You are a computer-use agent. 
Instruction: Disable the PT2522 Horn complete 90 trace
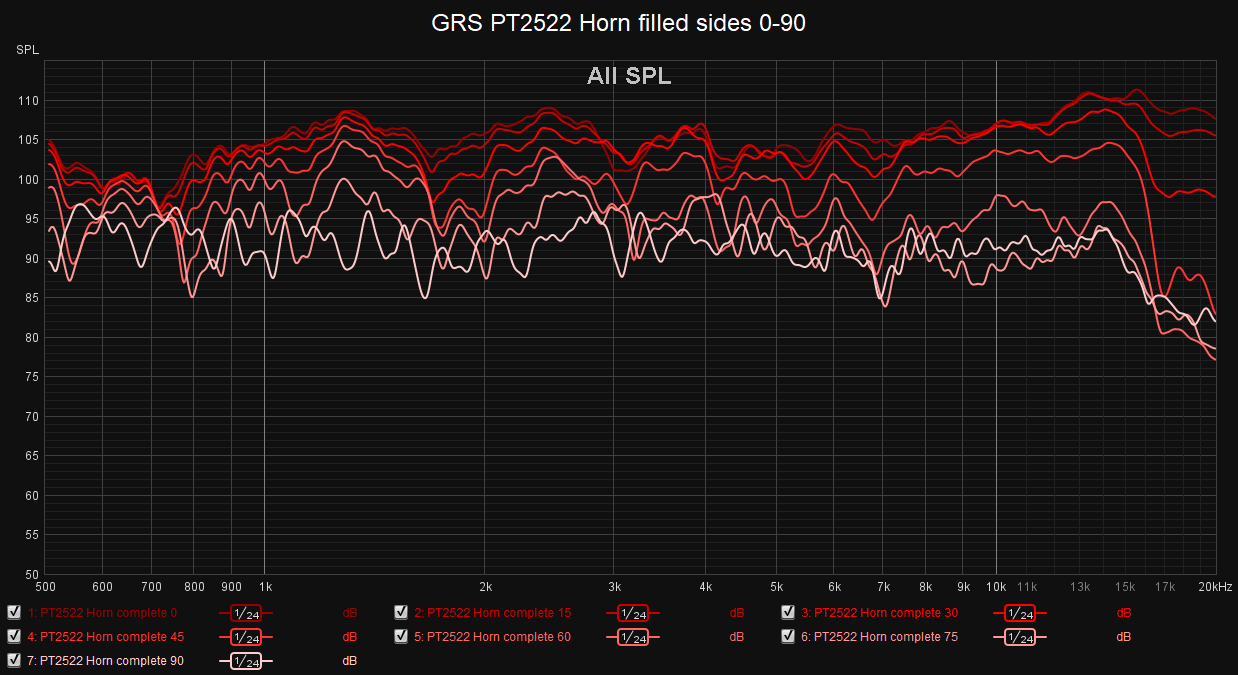(x=14, y=660)
